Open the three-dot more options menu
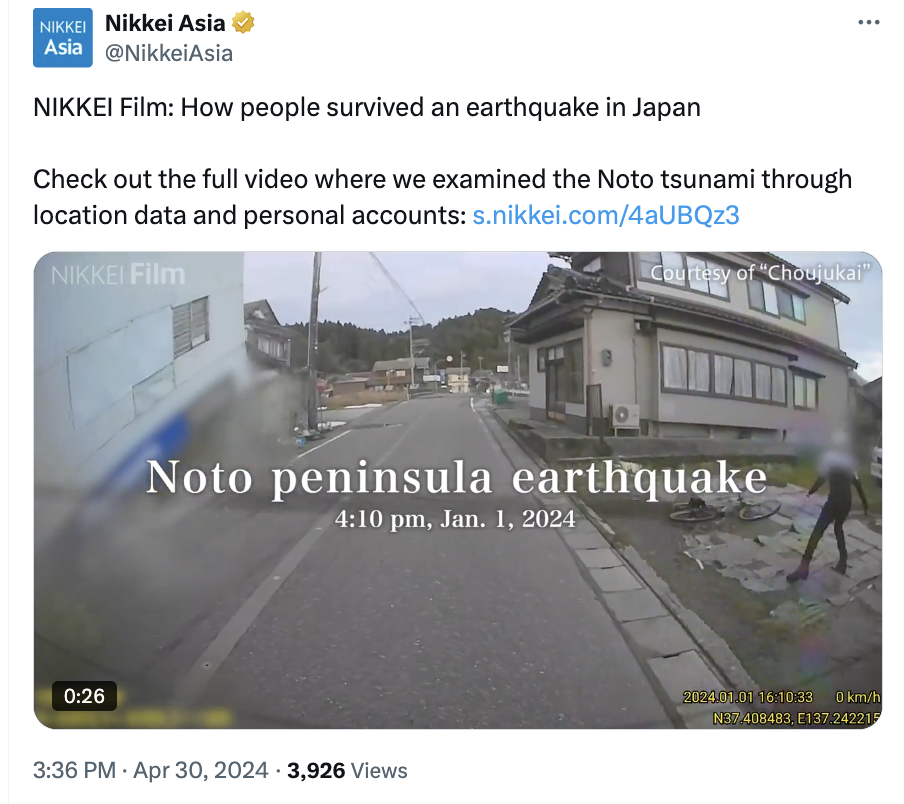Image resolution: width=904 pixels, height=804 pixels. click(x=870, y=23)
